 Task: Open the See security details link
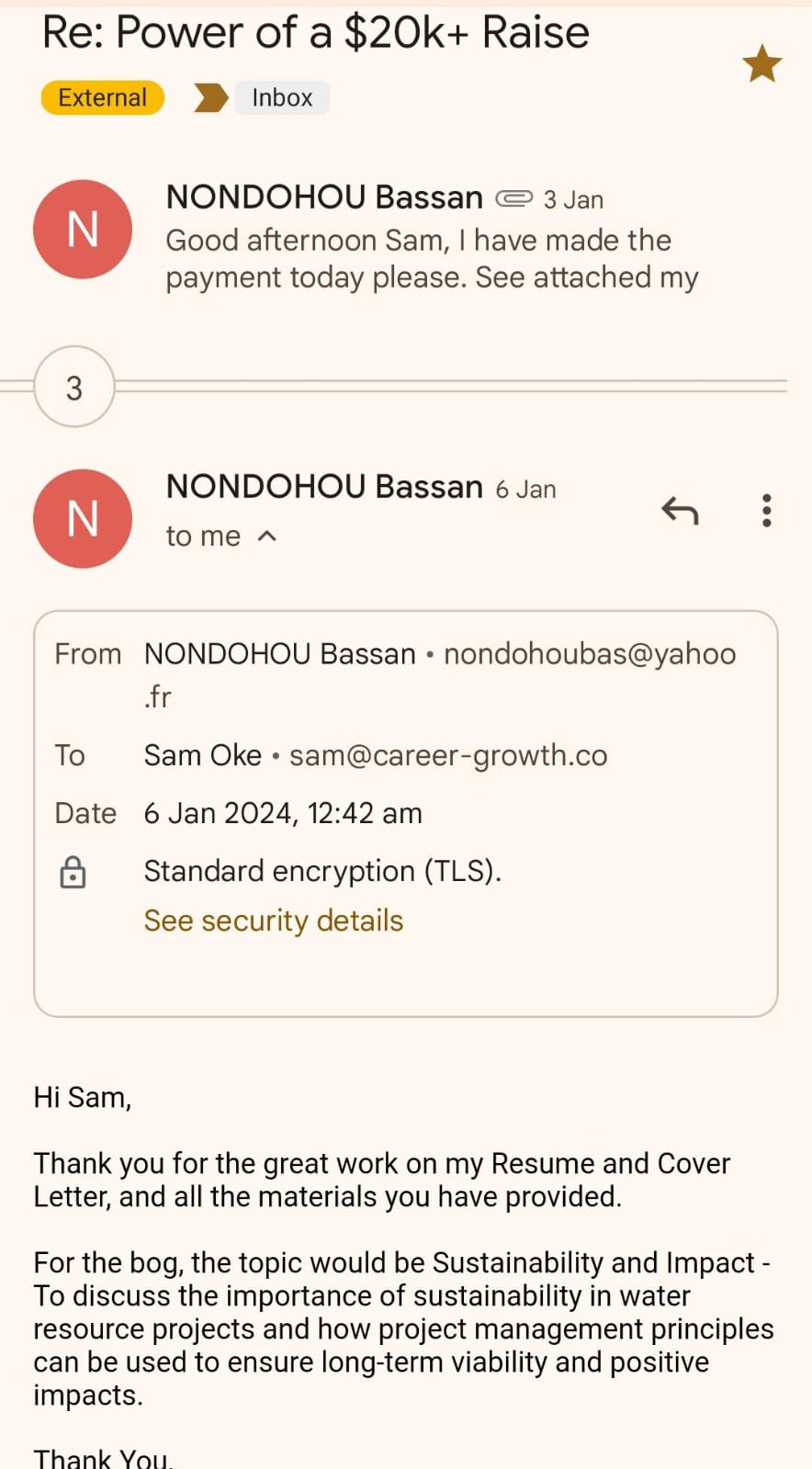coord(273,921)
